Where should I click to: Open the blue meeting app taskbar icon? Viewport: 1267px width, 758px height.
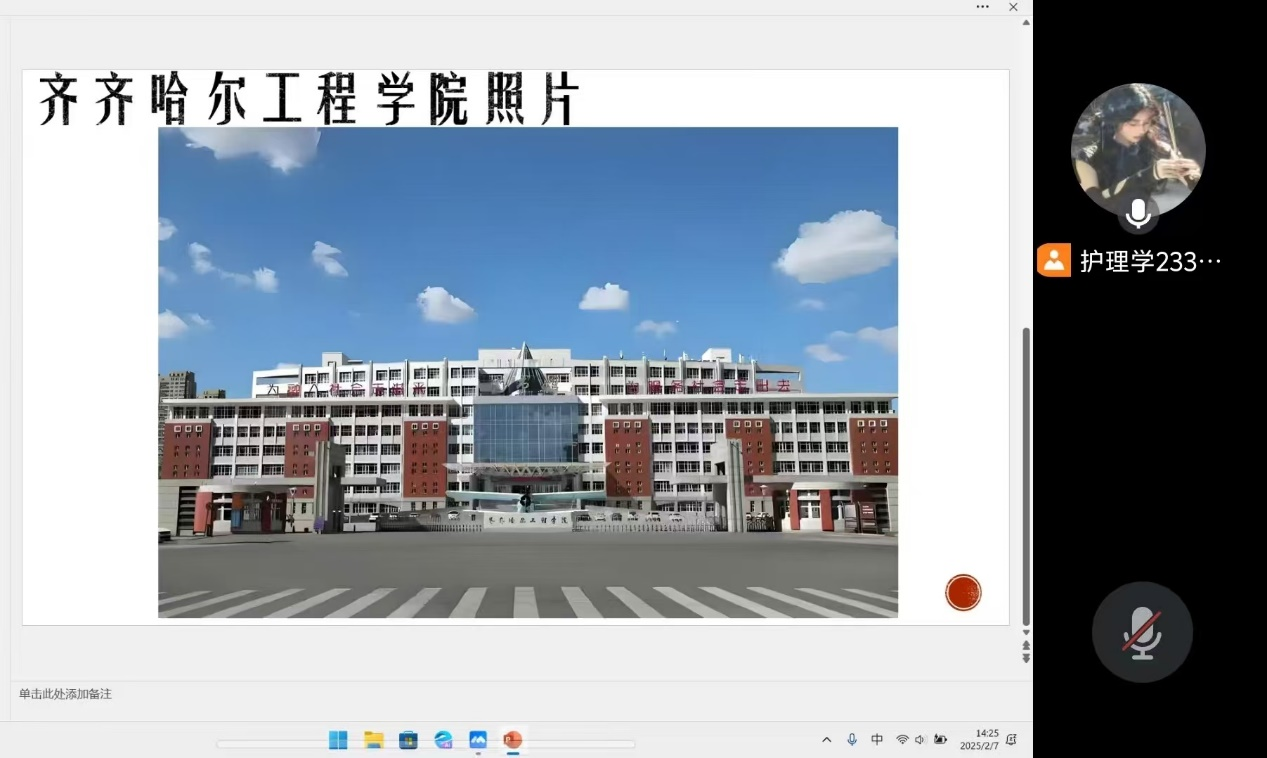478,740
